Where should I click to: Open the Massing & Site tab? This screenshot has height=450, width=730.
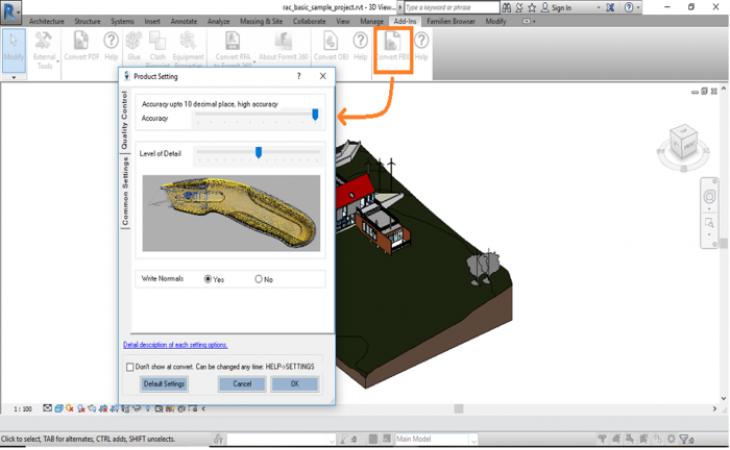pyautogui.click(x=261, y=21)
